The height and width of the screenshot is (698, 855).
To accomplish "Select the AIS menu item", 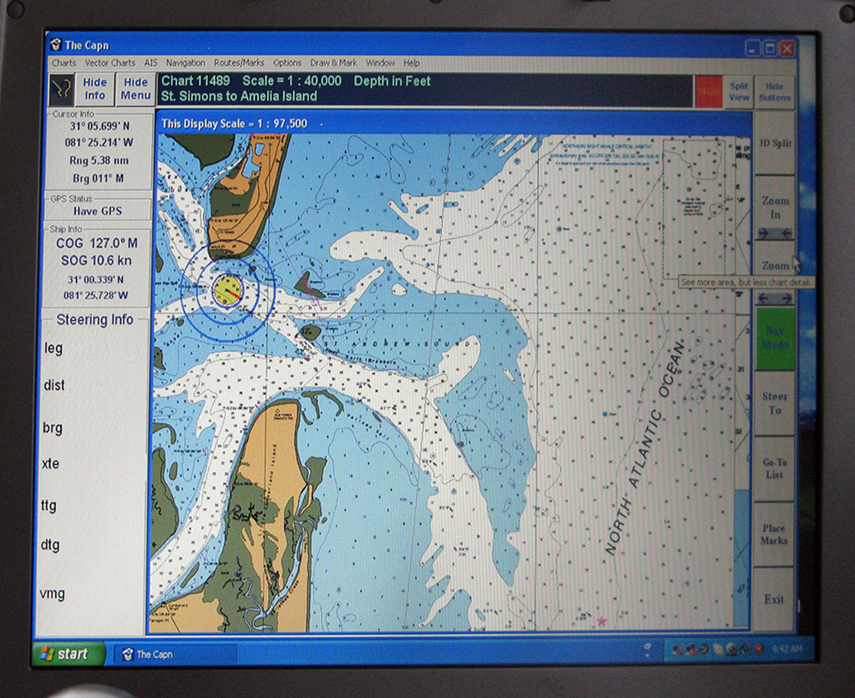I will click(x=149, y=63).
